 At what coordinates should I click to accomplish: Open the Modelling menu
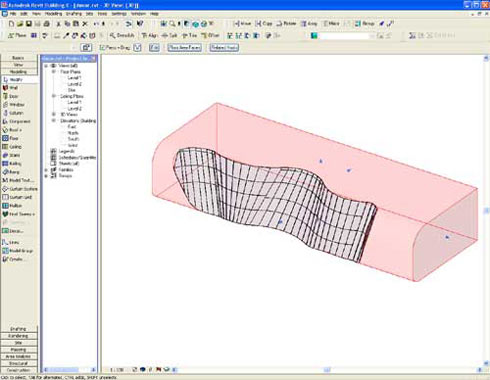(x=53, y=14)
